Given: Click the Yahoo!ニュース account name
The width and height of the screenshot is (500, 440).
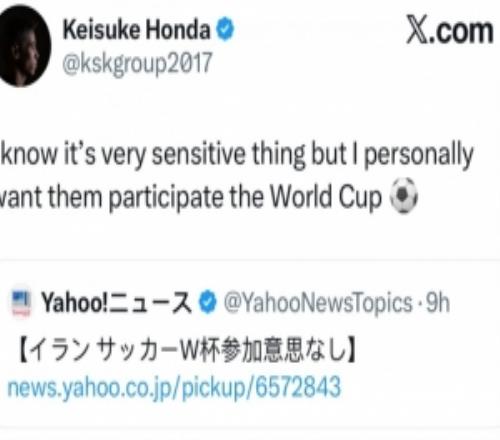Looking at the screenshot, I should coord(116,303).
